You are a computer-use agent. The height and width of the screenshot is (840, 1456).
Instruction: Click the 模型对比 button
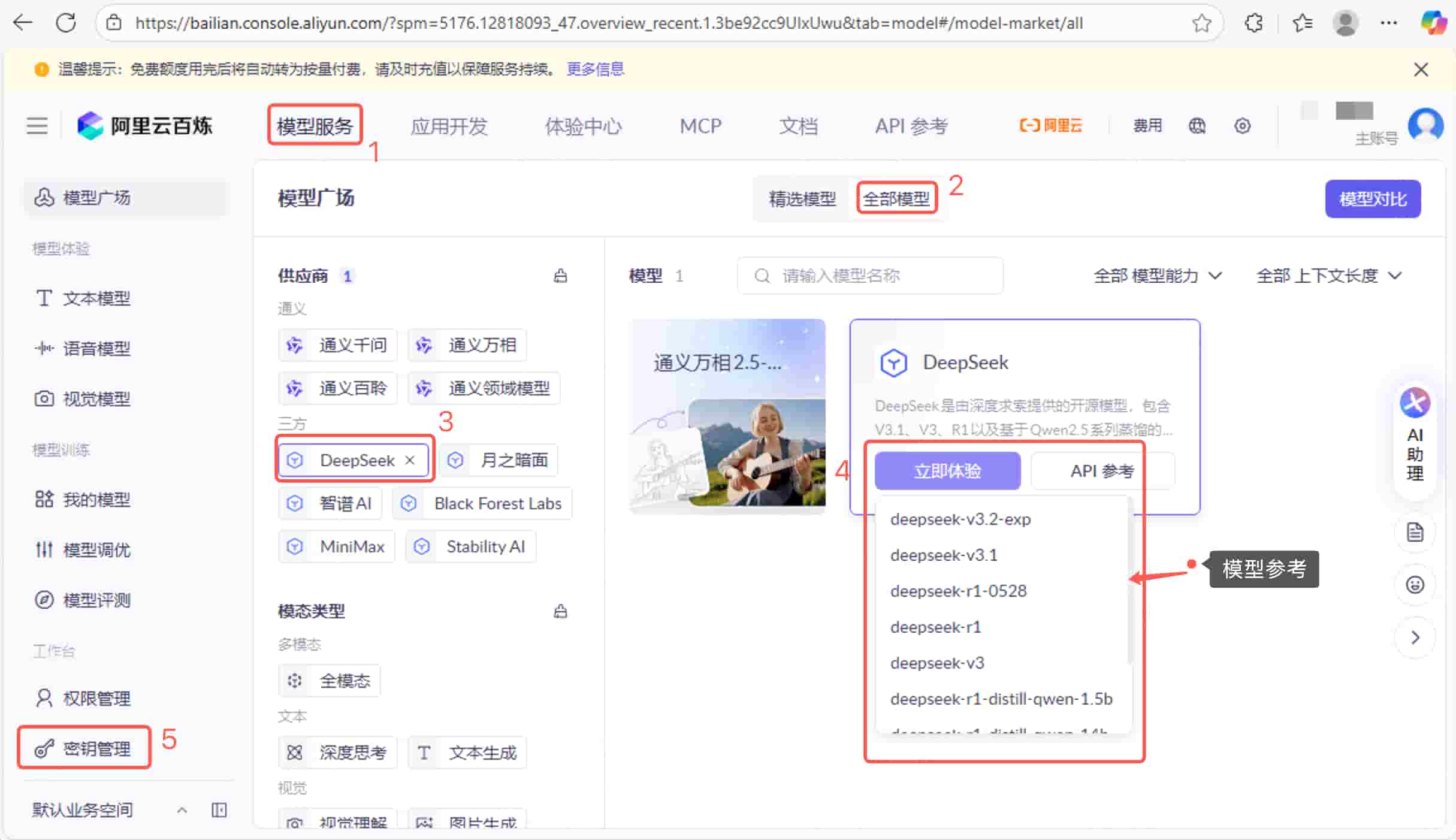point(1372,199)
